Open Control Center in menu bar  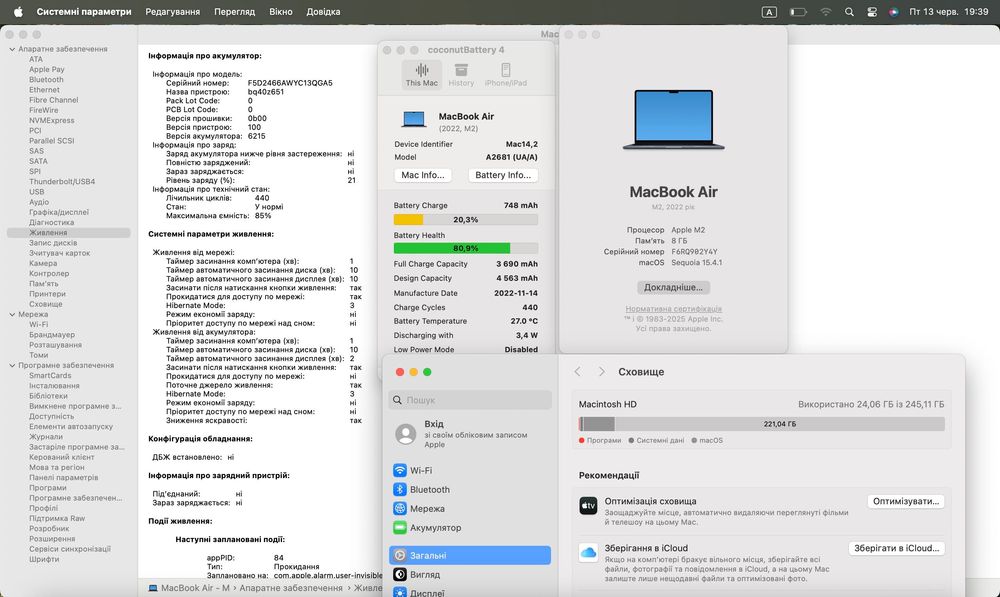(872, 11)
